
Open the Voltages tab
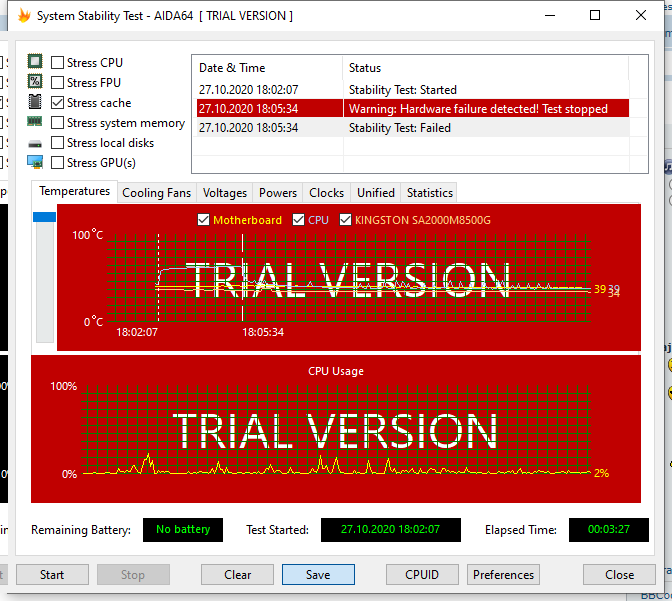click(225, 193)
